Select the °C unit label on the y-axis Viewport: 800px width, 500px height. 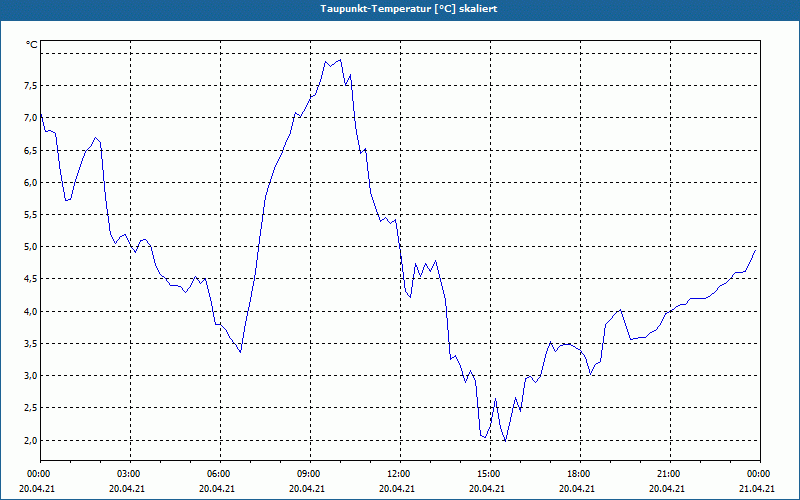[x=32, y=45]
